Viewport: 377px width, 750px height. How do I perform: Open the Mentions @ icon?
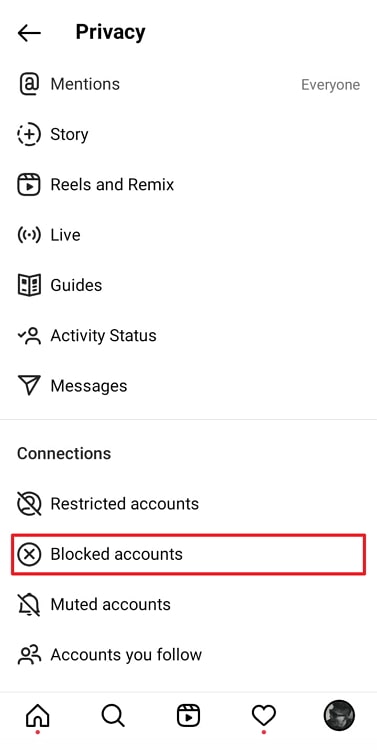[29, 84]
